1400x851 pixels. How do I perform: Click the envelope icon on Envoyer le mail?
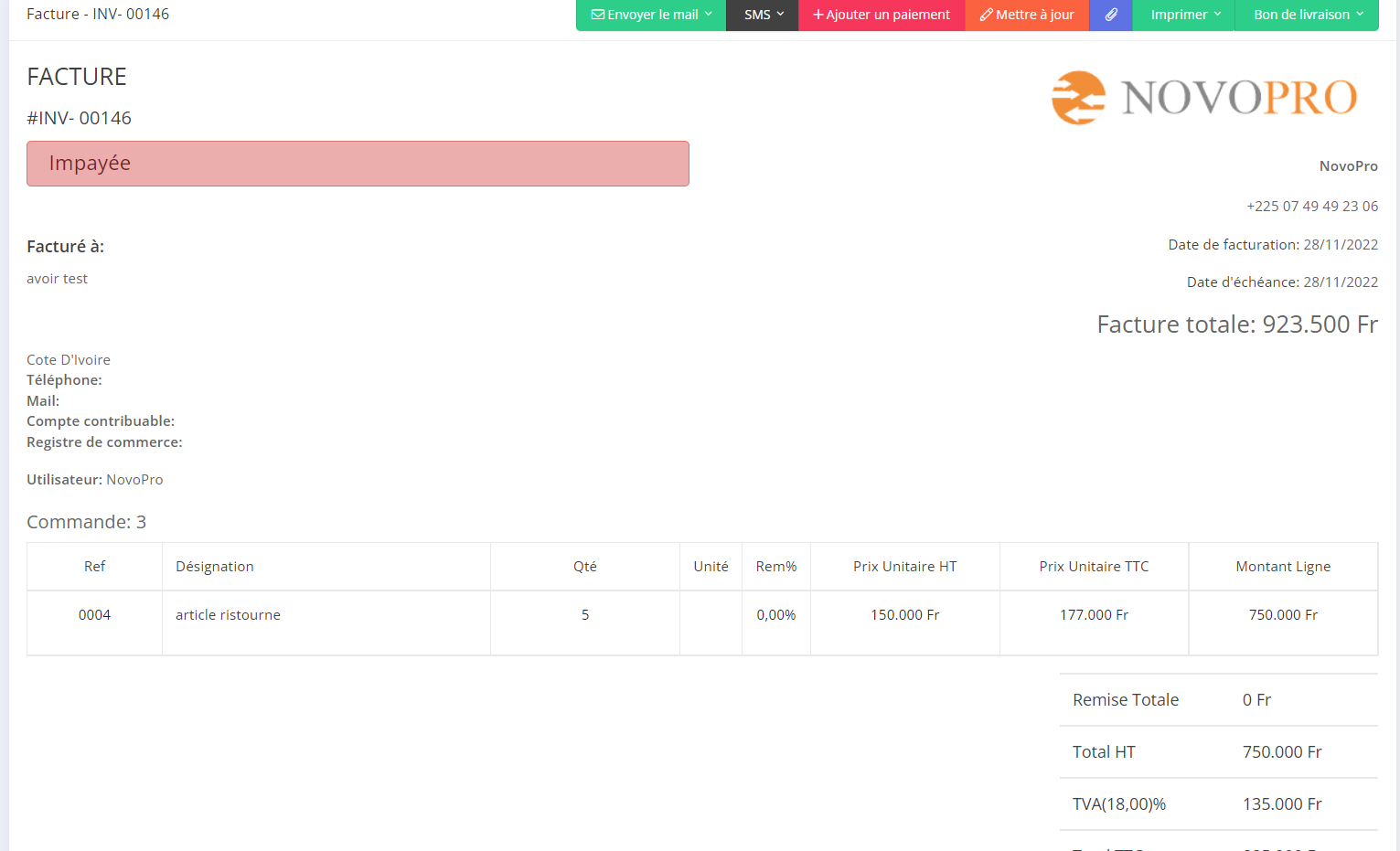598,15
